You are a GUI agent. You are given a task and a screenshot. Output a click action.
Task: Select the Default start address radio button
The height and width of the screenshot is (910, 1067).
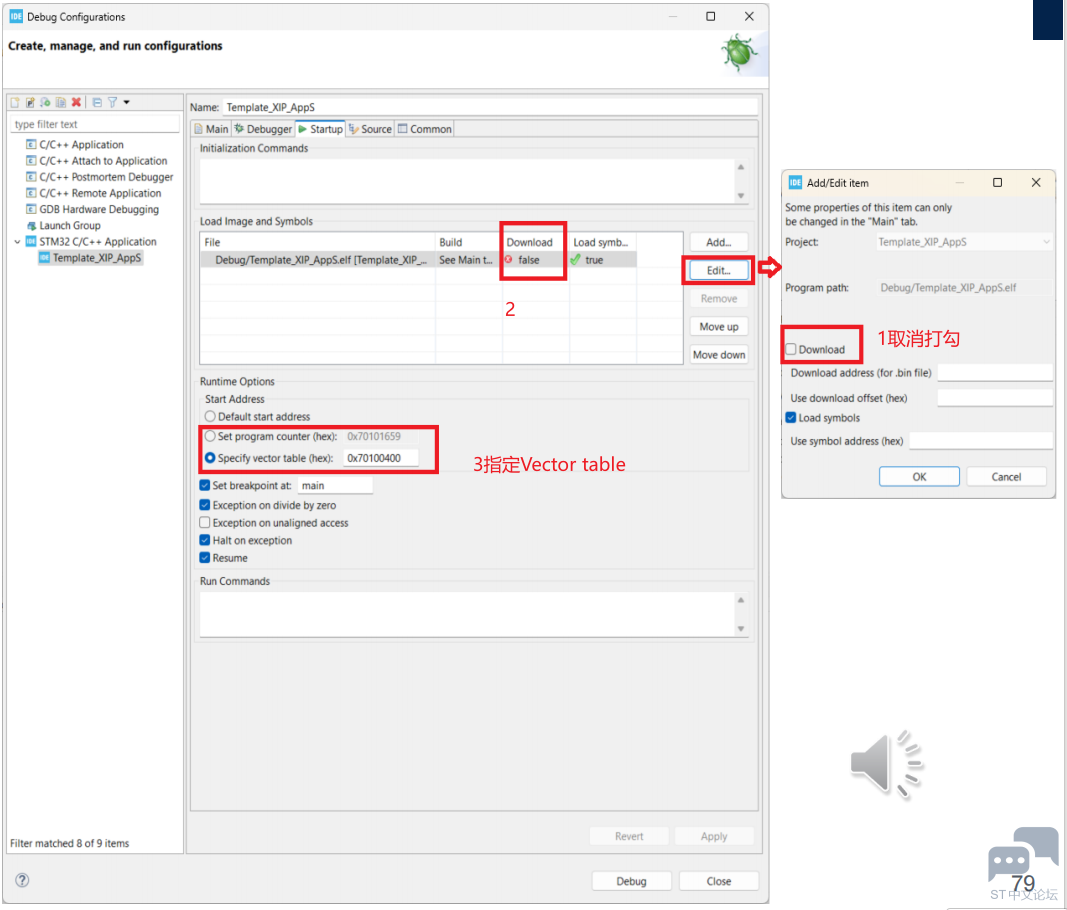click(x=210, y=417)
